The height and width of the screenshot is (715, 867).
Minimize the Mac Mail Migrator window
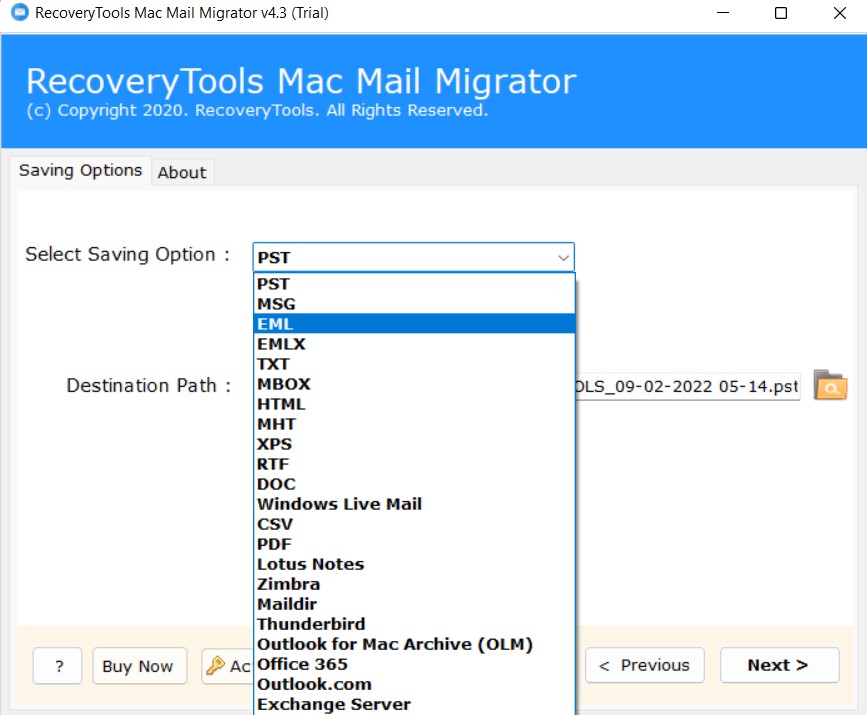(x=723, y=13)
